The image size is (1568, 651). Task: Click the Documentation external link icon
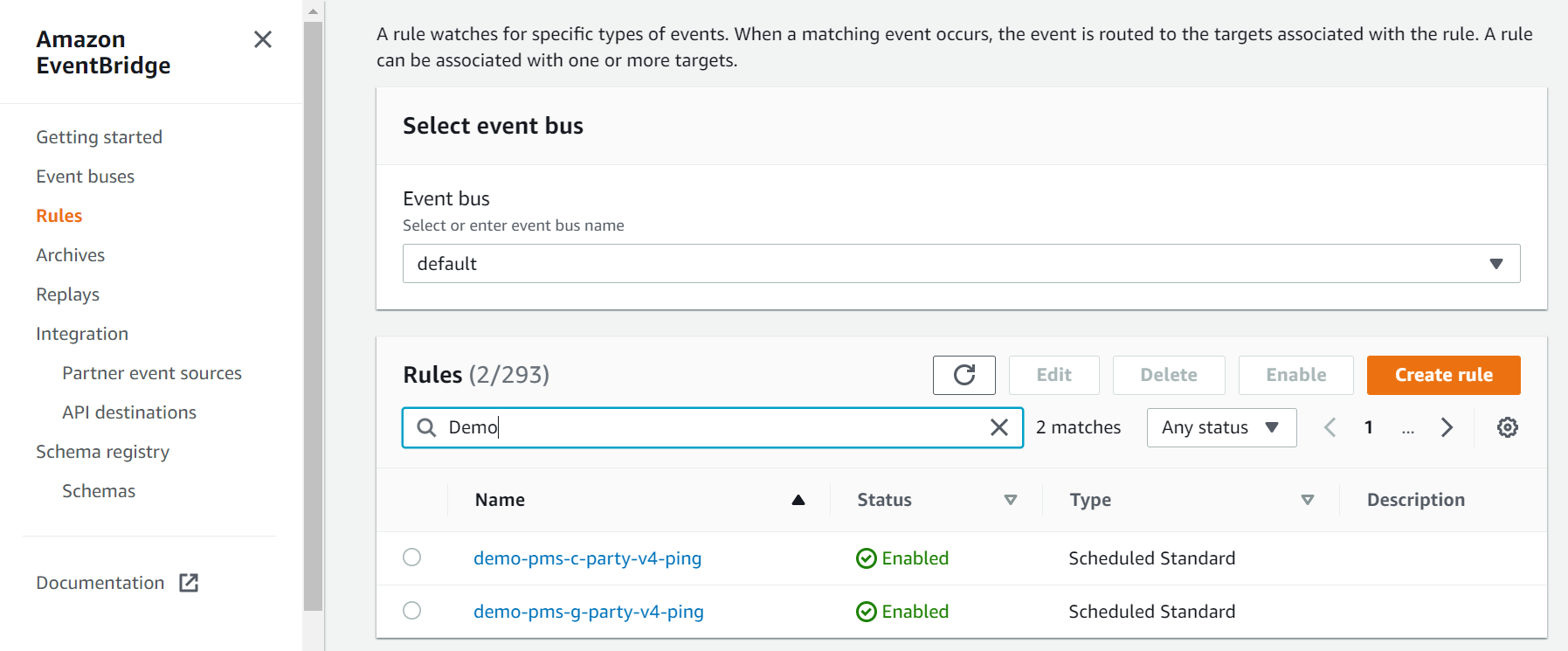click(189, 583)
